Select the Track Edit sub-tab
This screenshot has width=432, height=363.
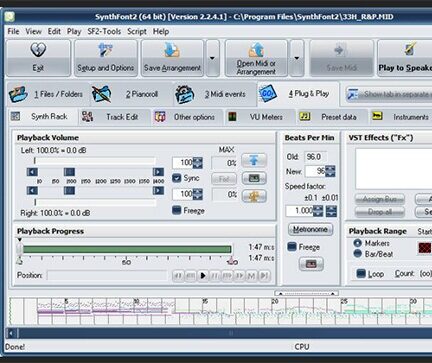pyautogui.click(x=114, y=117)
